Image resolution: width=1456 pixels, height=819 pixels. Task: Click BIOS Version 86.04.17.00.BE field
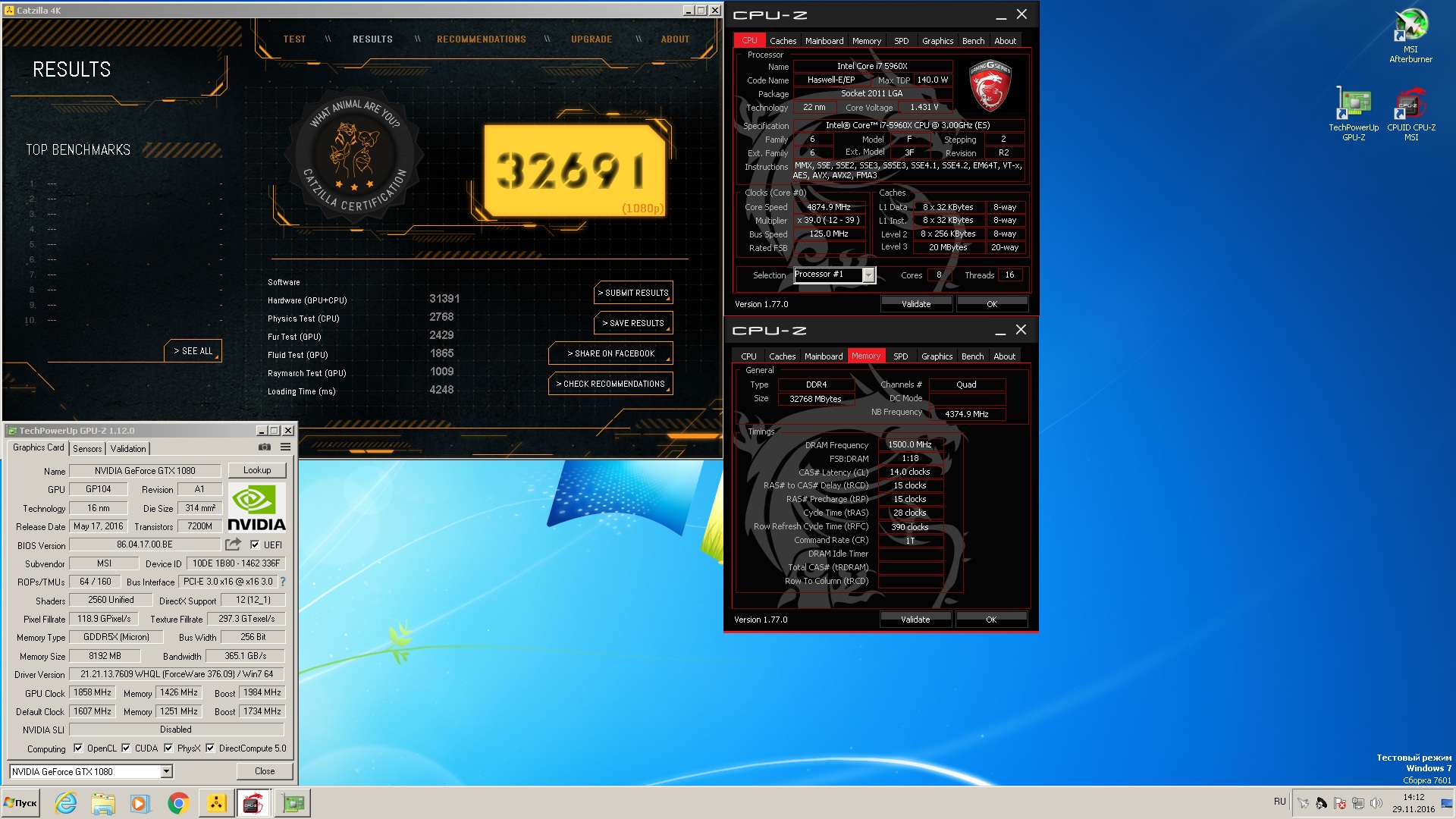coord(145,544)
